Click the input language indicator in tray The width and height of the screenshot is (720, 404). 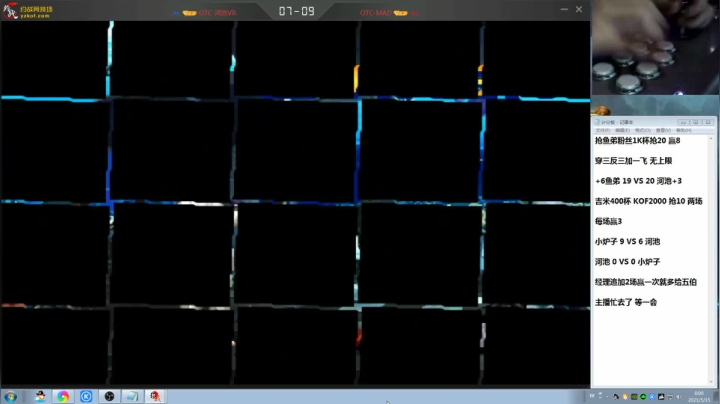(x=592, y=396)
